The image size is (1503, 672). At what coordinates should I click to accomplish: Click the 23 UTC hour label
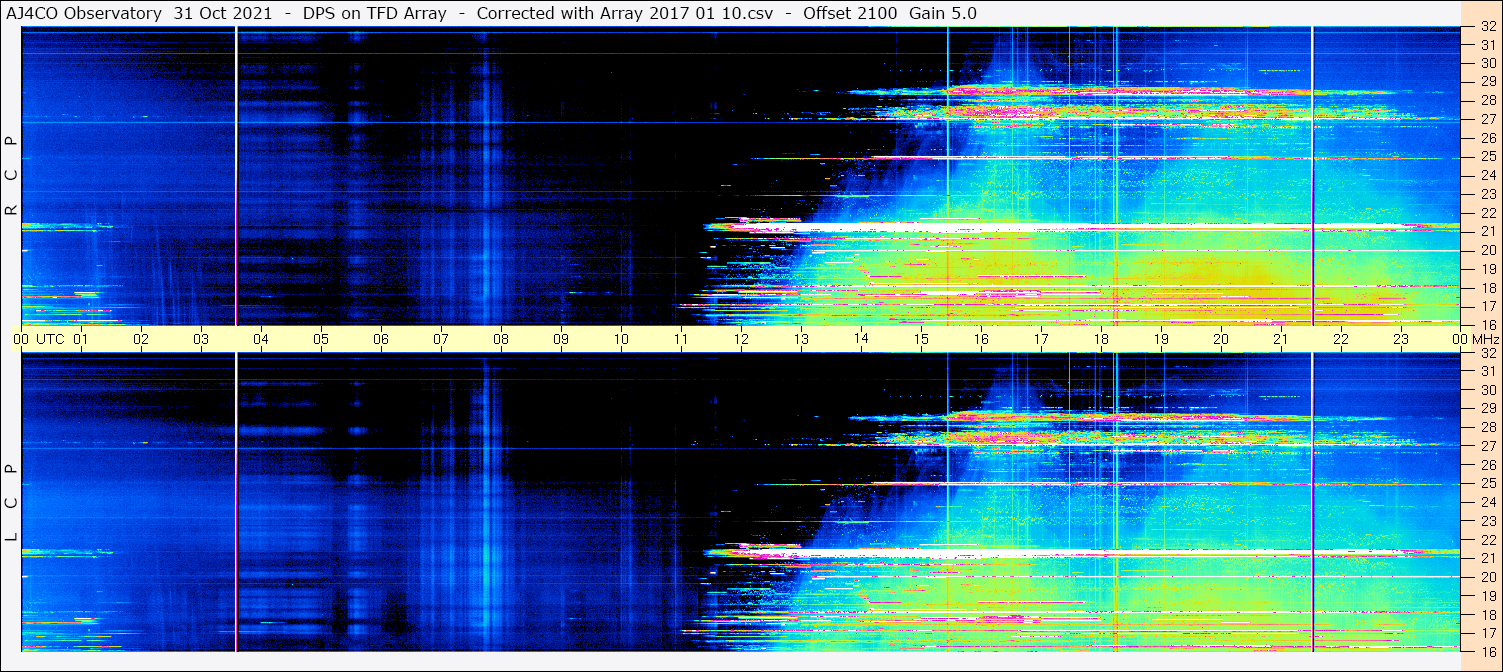click(1401, 339)
